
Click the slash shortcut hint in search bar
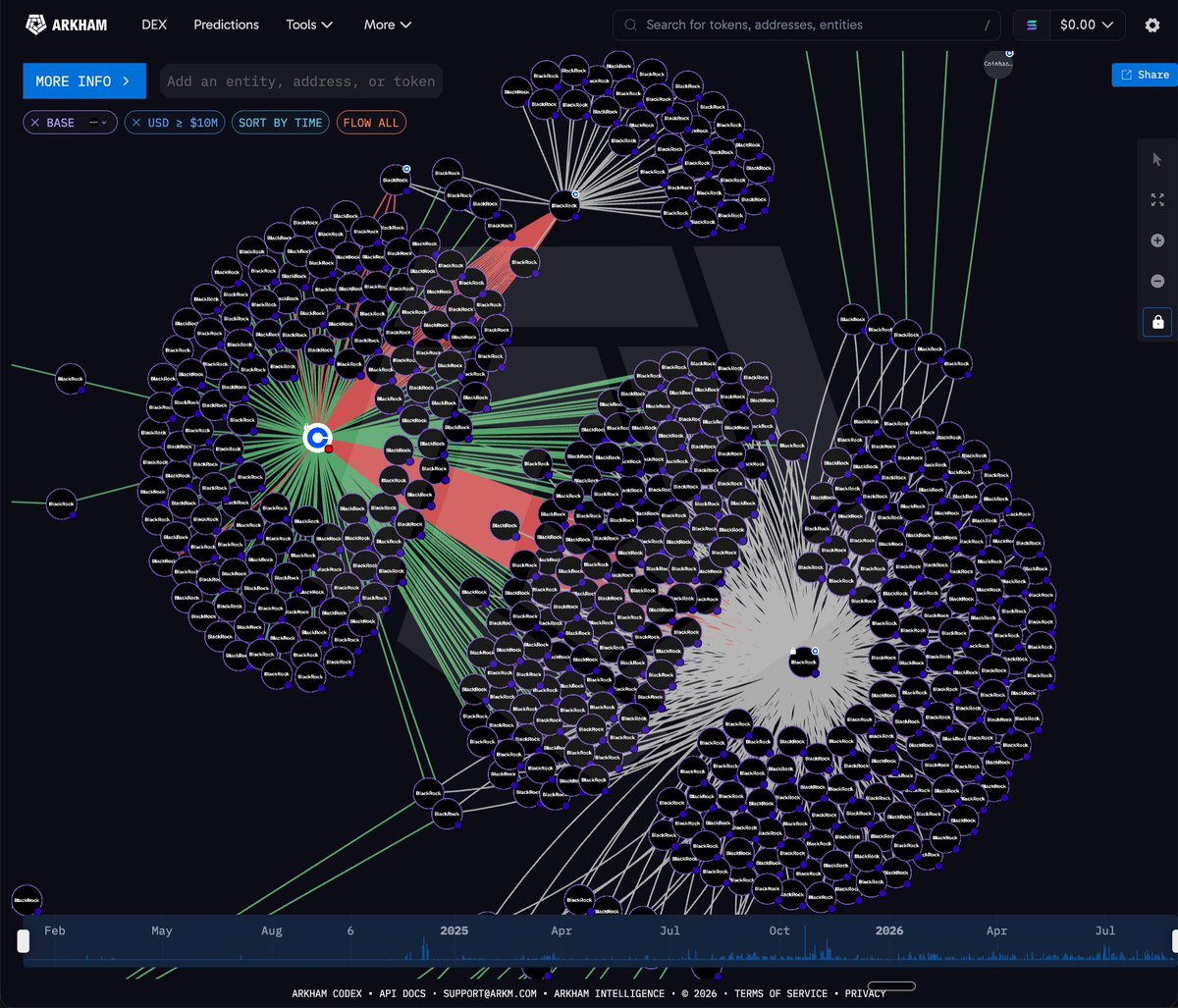tap(987, 25)
